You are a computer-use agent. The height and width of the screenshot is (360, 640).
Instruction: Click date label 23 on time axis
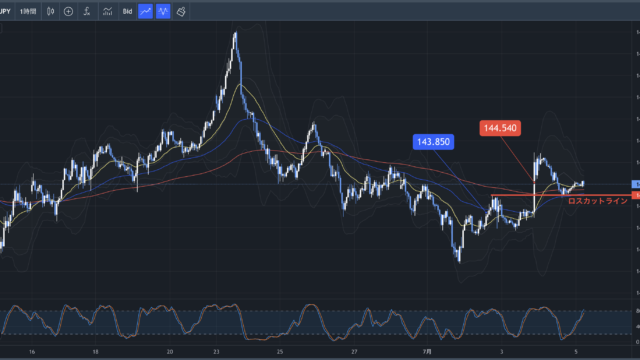point(216,351)
